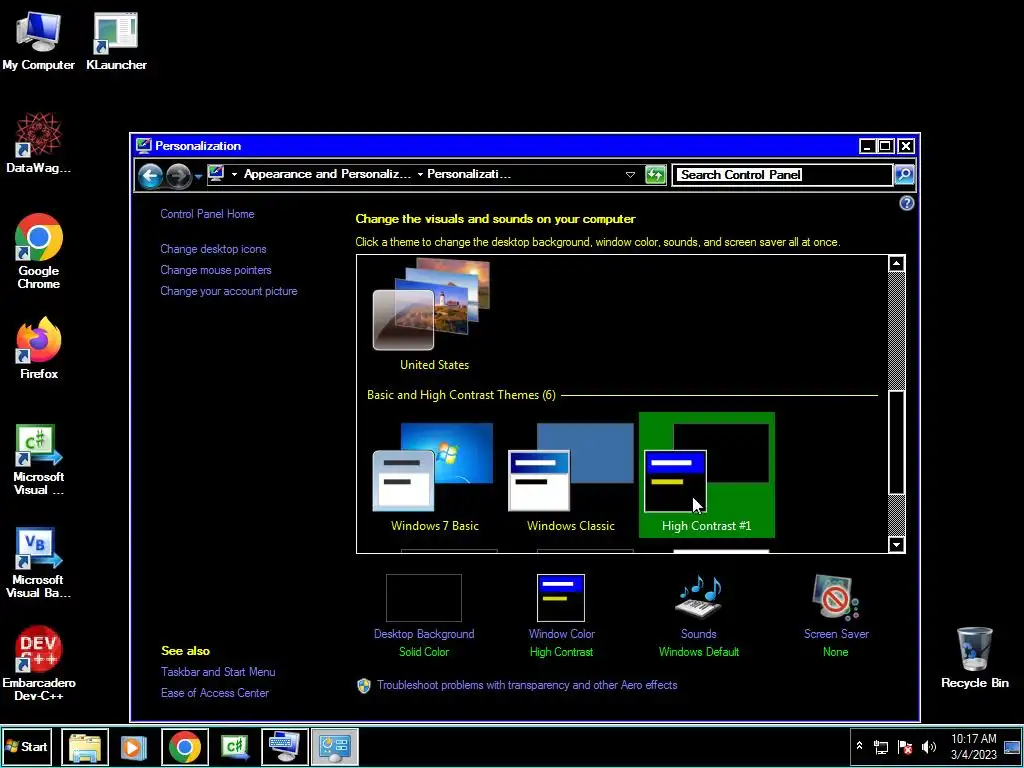Open the Sounds settings icon
This screenshot has width=1024, height=768.
698,598
